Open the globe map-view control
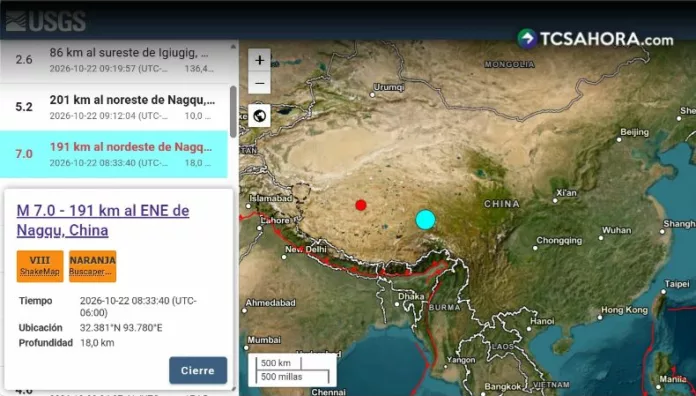This screenshot has width=696, height=396. pyautogui.click(x=259, y=116)
